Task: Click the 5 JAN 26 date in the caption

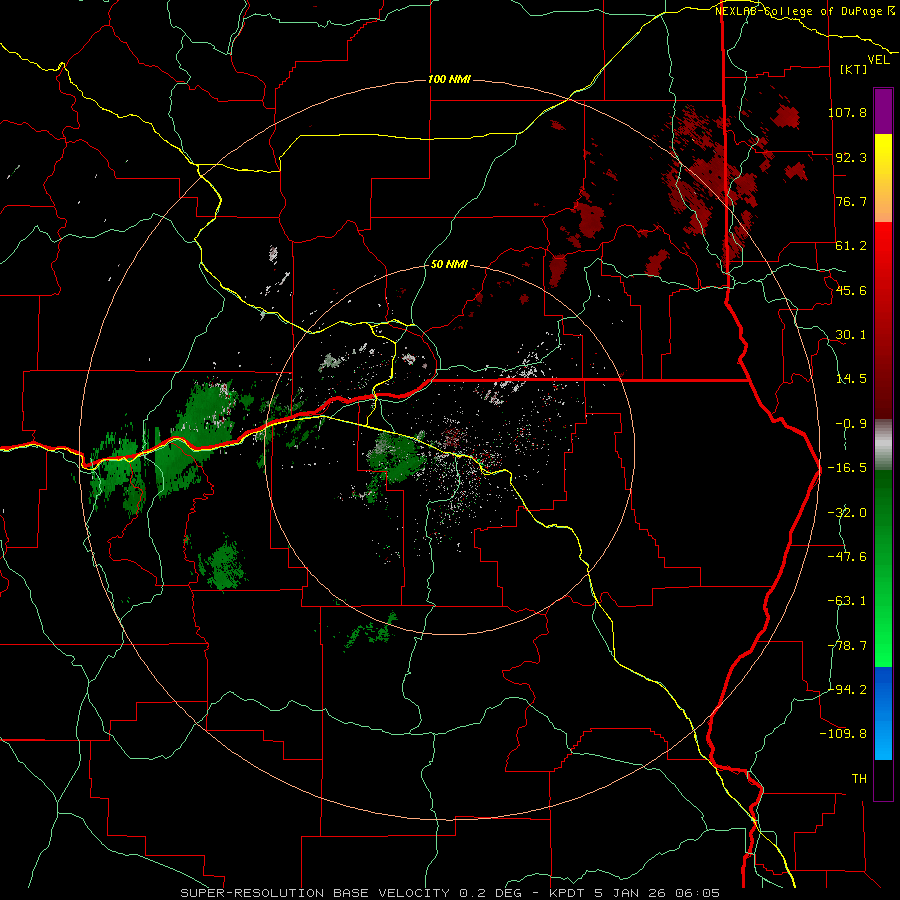Action: coord(631,893)
